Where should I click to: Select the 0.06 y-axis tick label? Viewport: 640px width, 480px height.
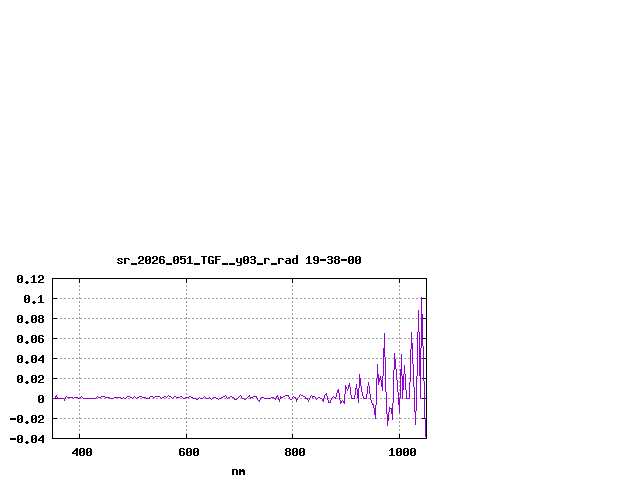tap(30, 339)
